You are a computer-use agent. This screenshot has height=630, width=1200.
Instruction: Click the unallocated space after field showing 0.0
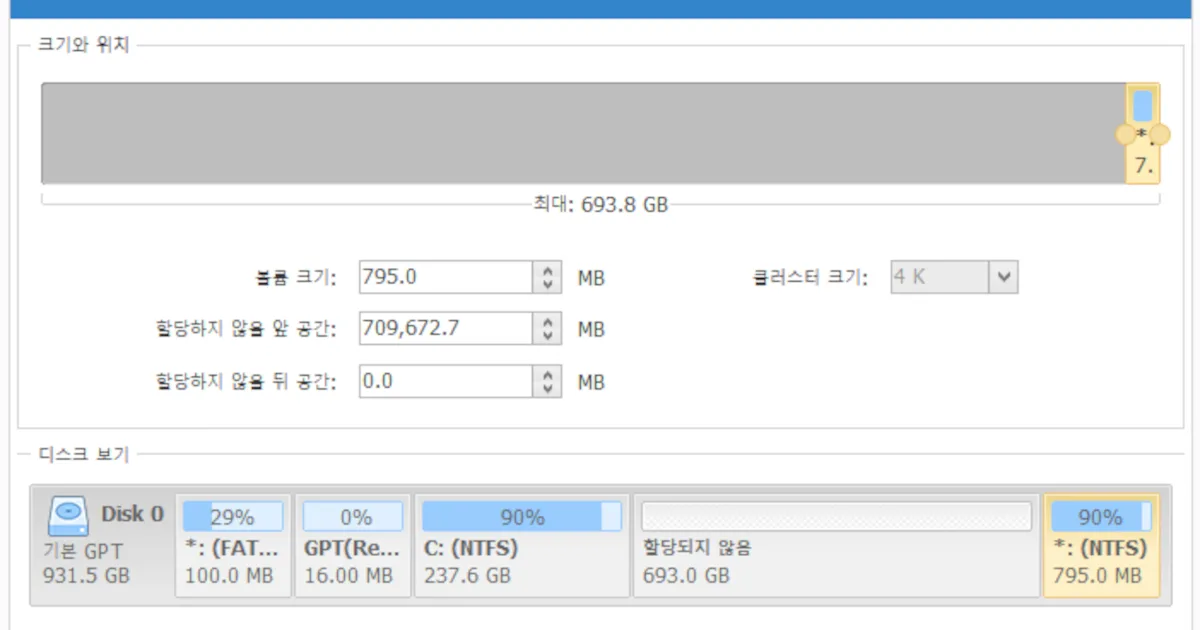click(445, 381)
